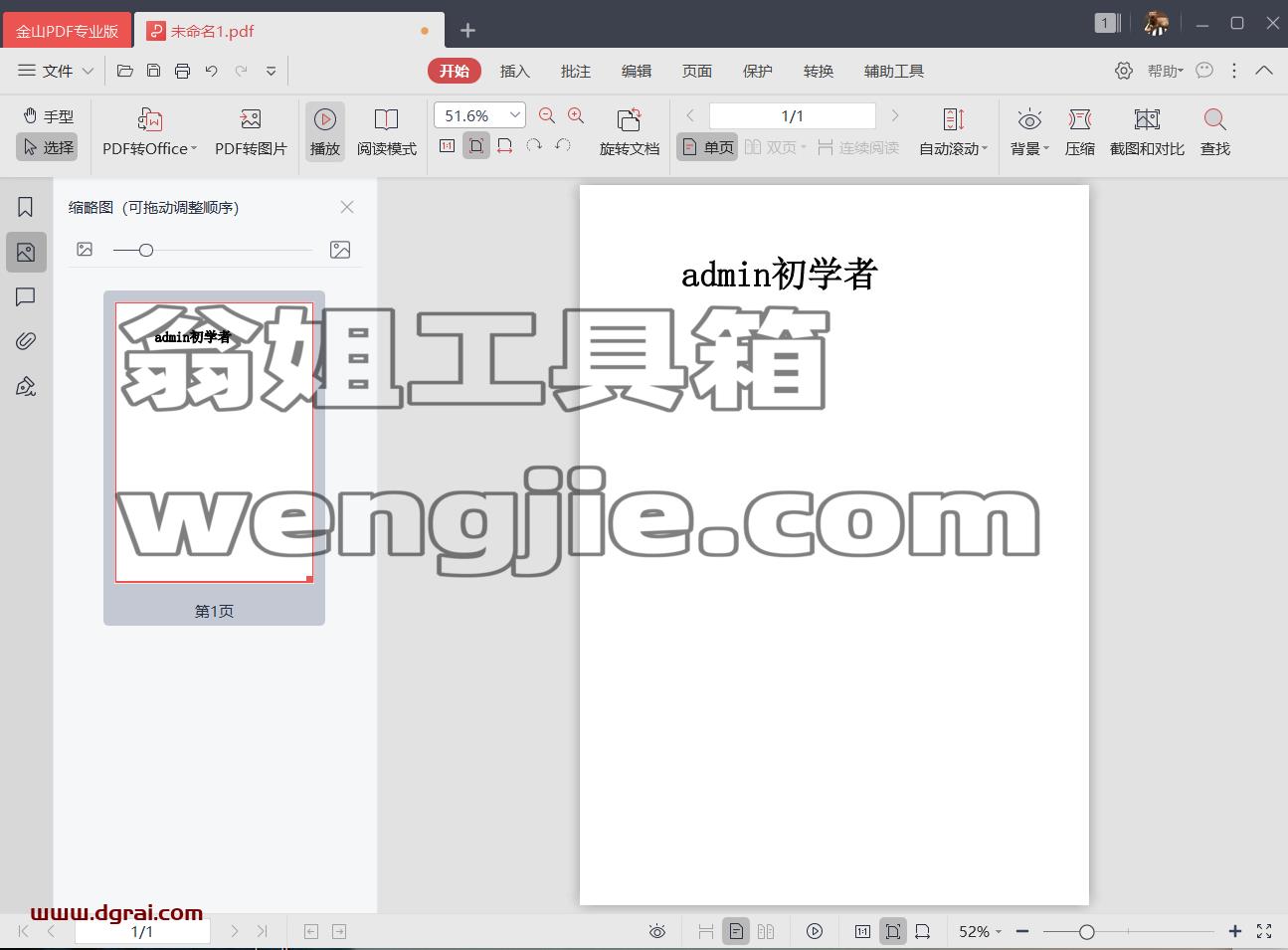This screenshot has height=950, width=1288.
Task: Switch to the 插入 tab
Action: (x=515, y=71)
